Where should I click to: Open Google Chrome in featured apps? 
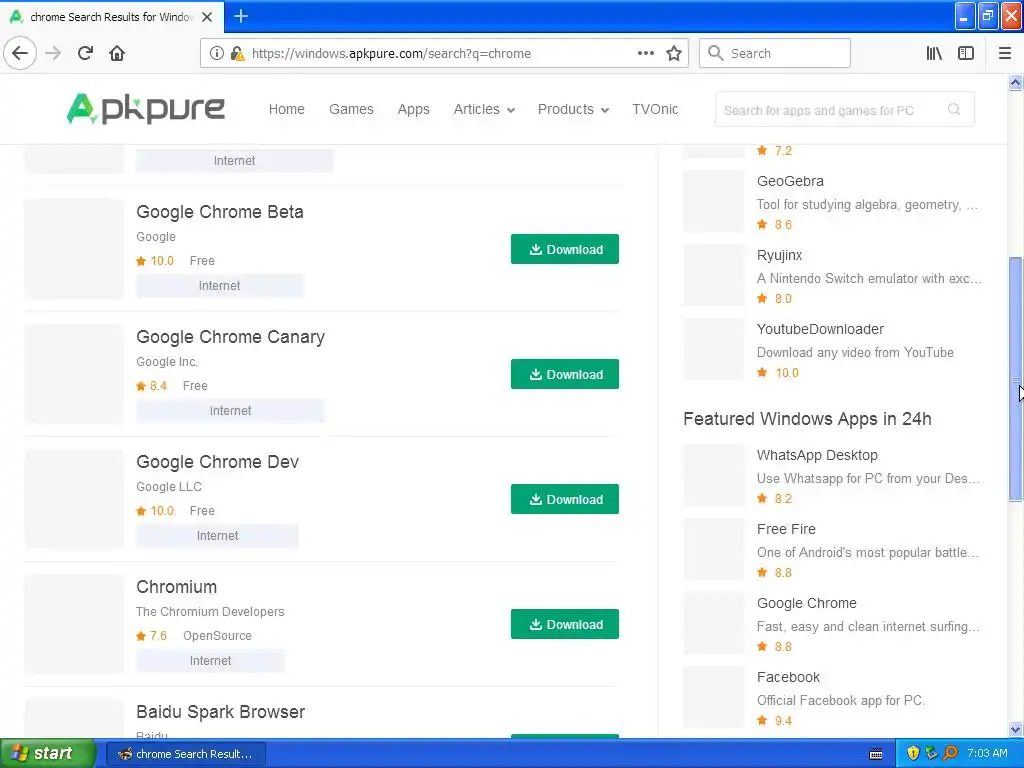(x=807, y=603)
